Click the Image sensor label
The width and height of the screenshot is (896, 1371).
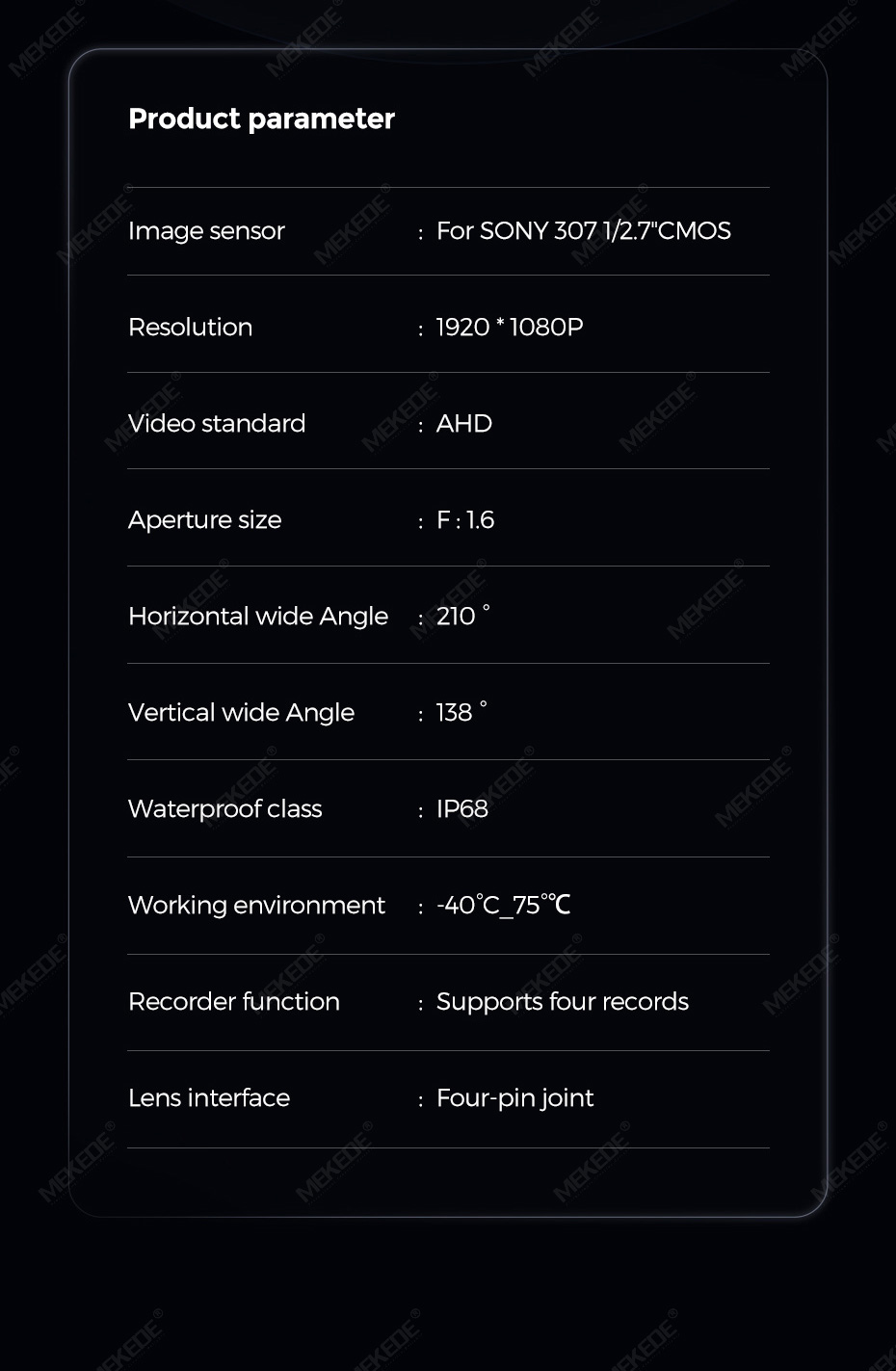[206, 231]
